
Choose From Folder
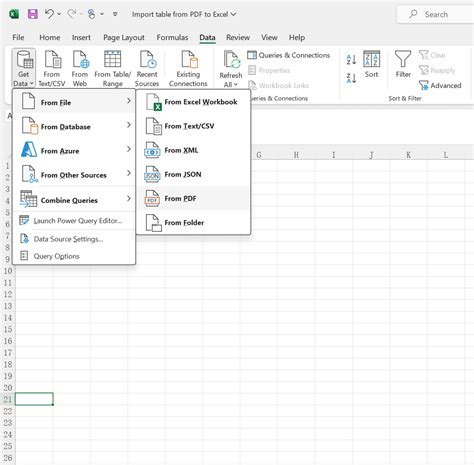(193, 223)
